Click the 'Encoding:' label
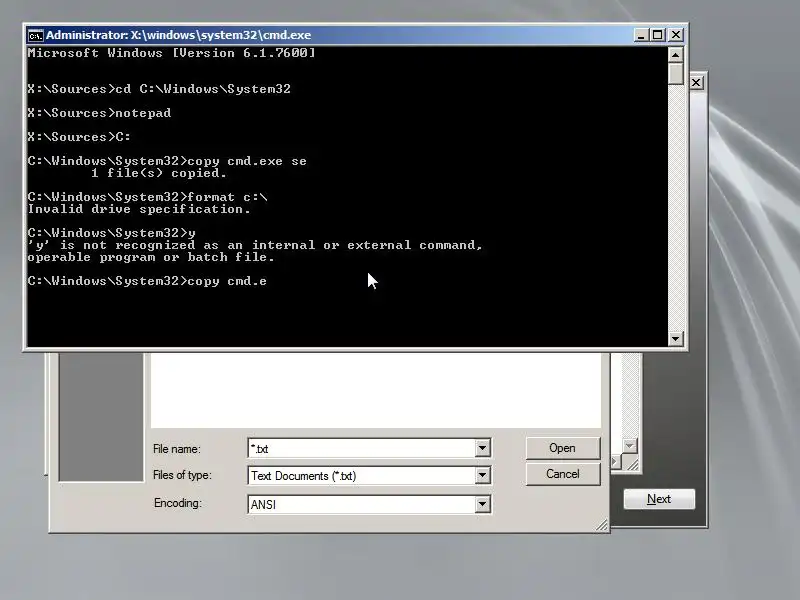Screen dimensions: 800x600 pyautogui.click(x=178, y=503)
